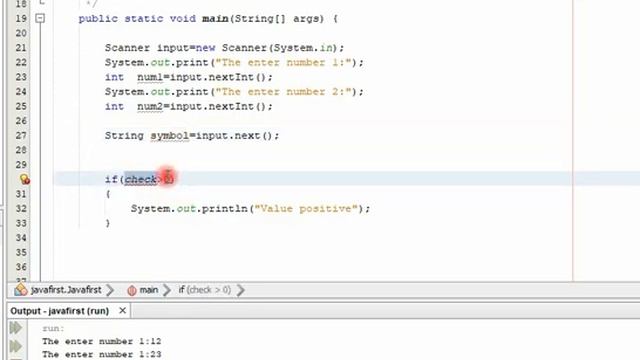The height and width of the screenshot is (360, 640).
Task: Click the error hint bulb on line 30
Action: pyautogui.click(x=24, y=179)
